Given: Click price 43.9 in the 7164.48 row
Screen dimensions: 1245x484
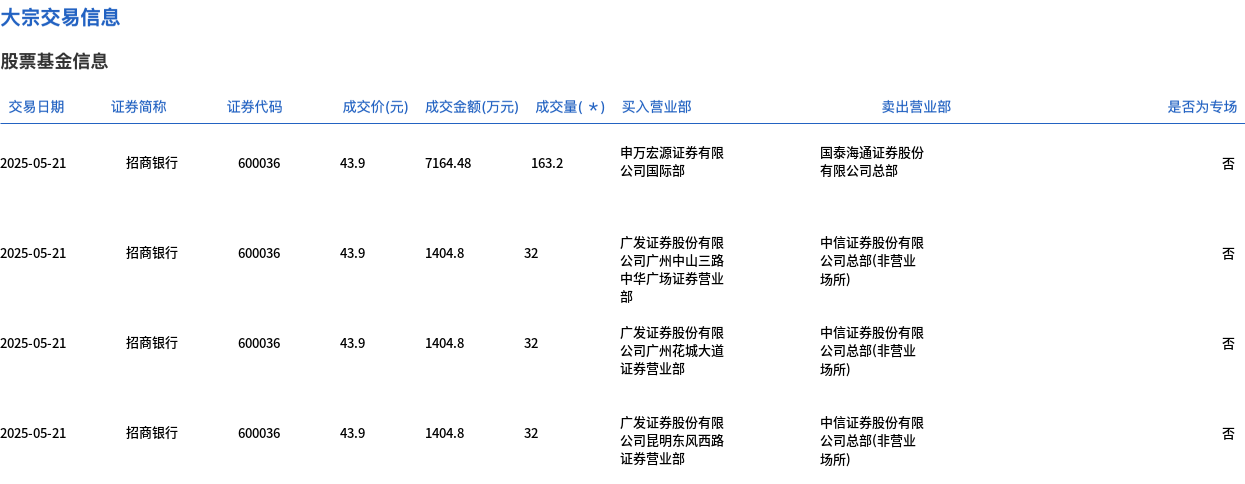Looking at the screenshot, I should point(352,163).
